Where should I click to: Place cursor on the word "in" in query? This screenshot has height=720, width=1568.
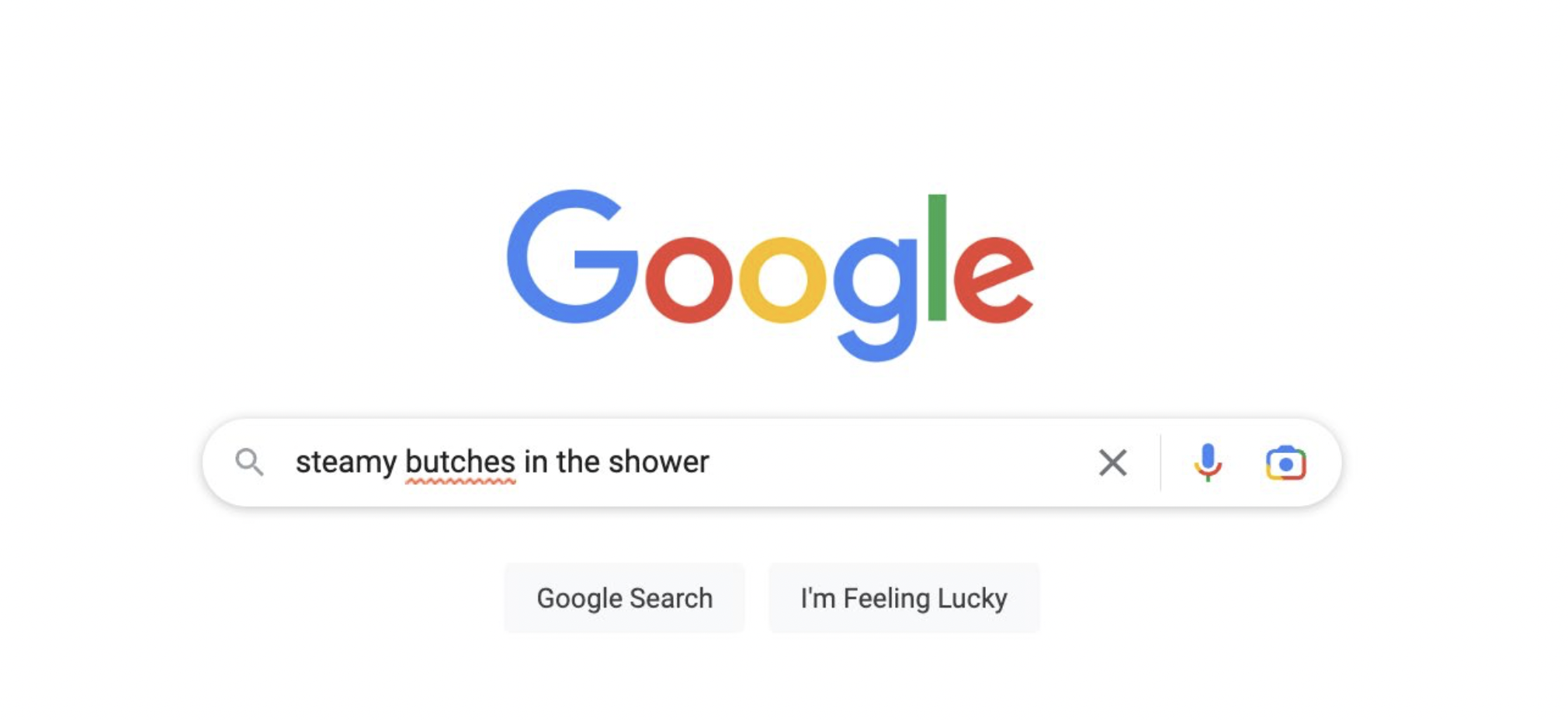point(536,462)
